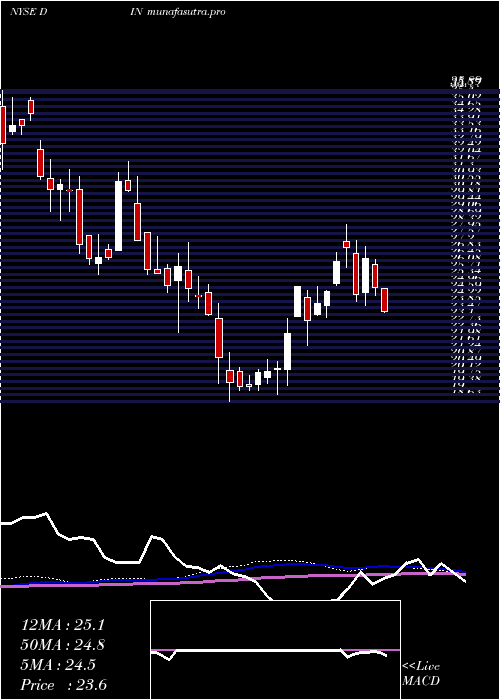The width and height of the screenshot is (500, 700).
Task: Click the "12MA : 25.1" reading
Action: (x=62, y=625)
